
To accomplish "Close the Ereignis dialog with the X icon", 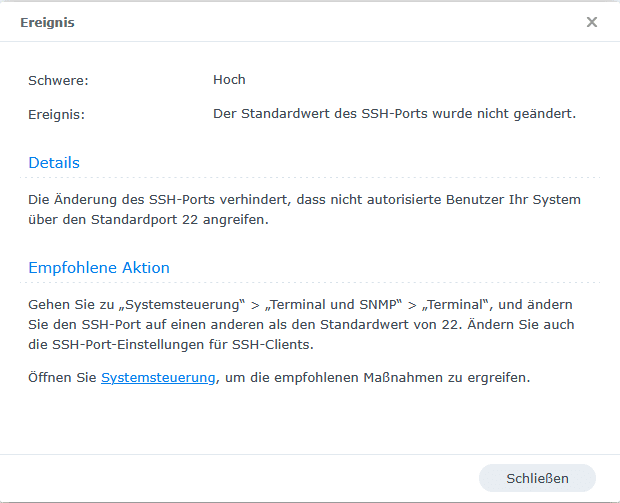I will click(592, 22).
